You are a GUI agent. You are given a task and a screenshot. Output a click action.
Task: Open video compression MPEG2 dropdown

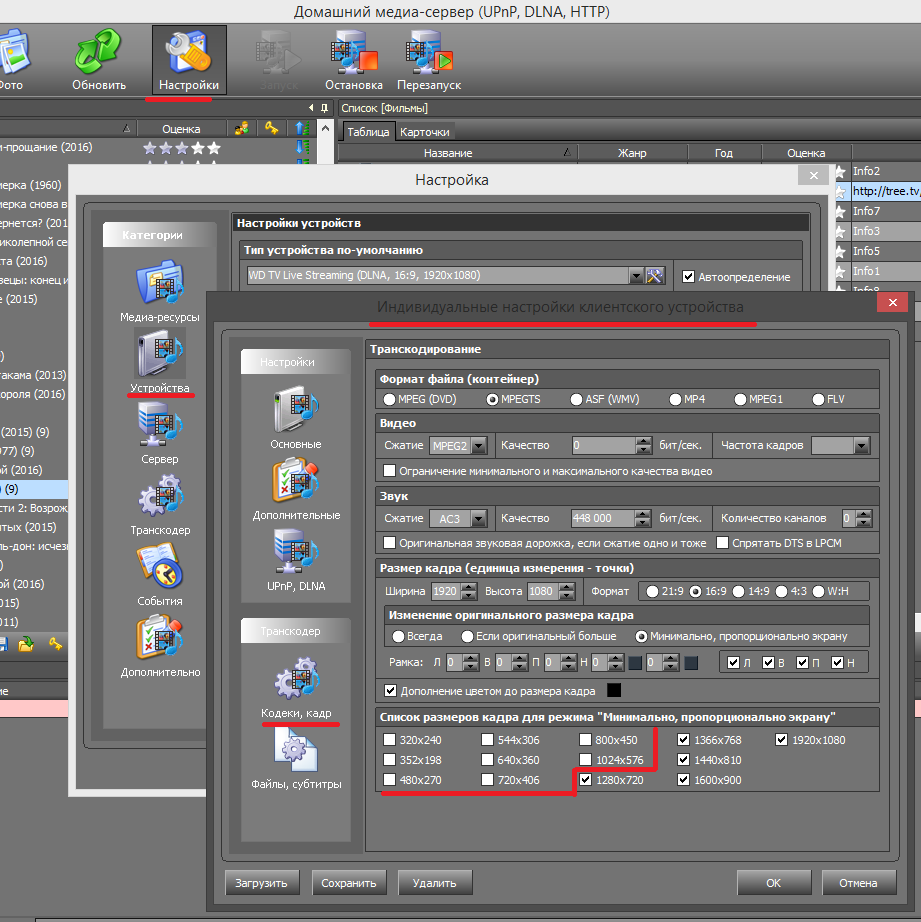coord(478,446)
